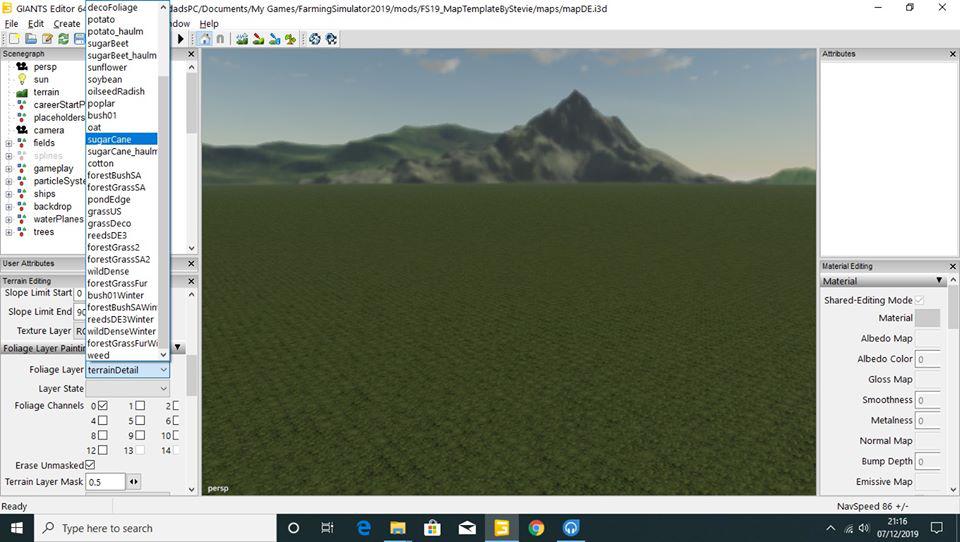
Task: Expand the trees node in Scenegraph
Action: pos(9,232)
